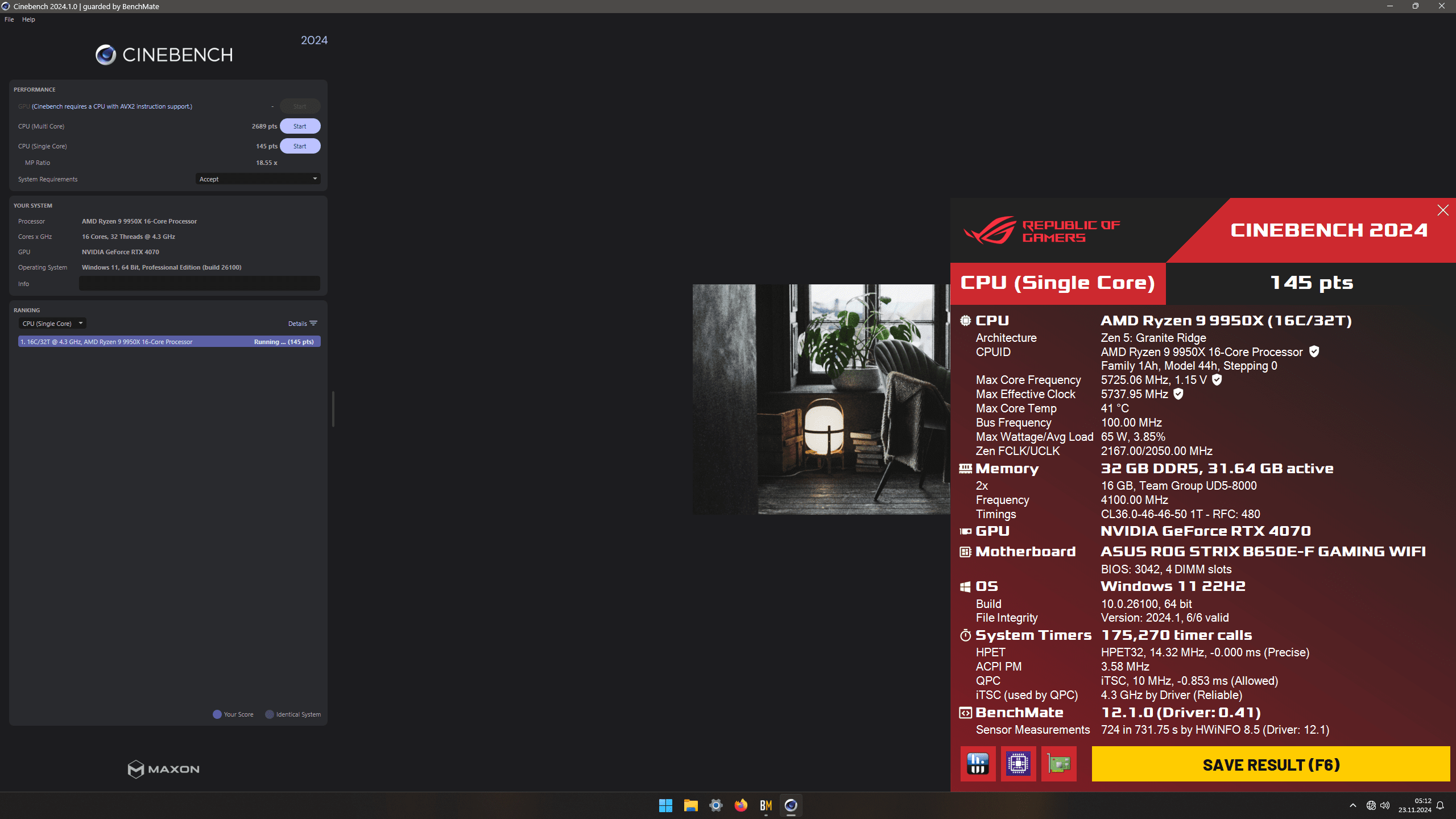Open the Windows Start menu
The width and height of the screenshot is (1456, 819).
click(665, 805)
